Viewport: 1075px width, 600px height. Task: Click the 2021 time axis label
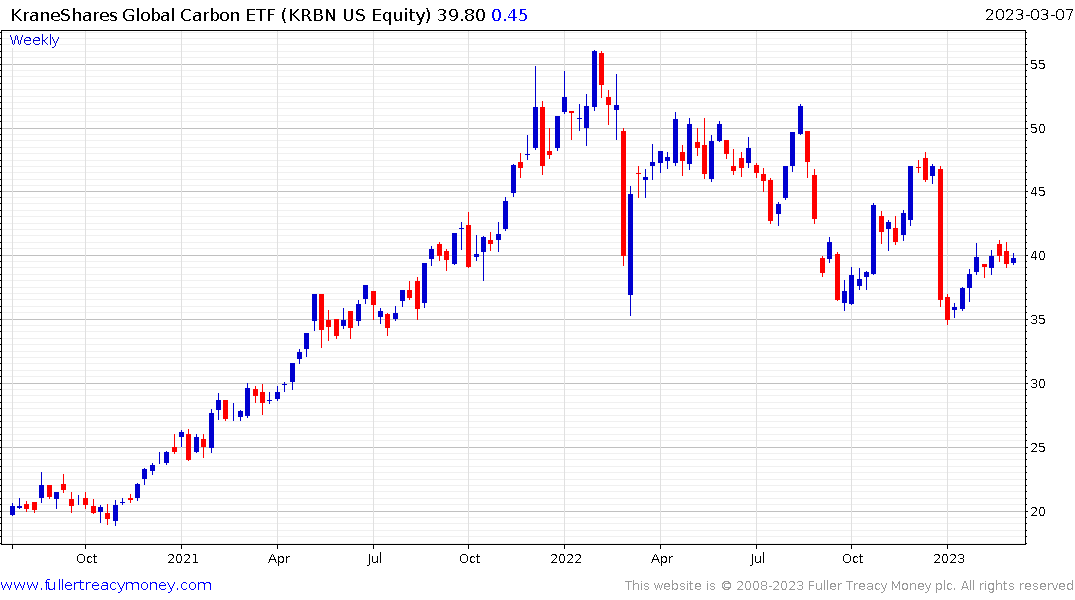coord(182,559)
